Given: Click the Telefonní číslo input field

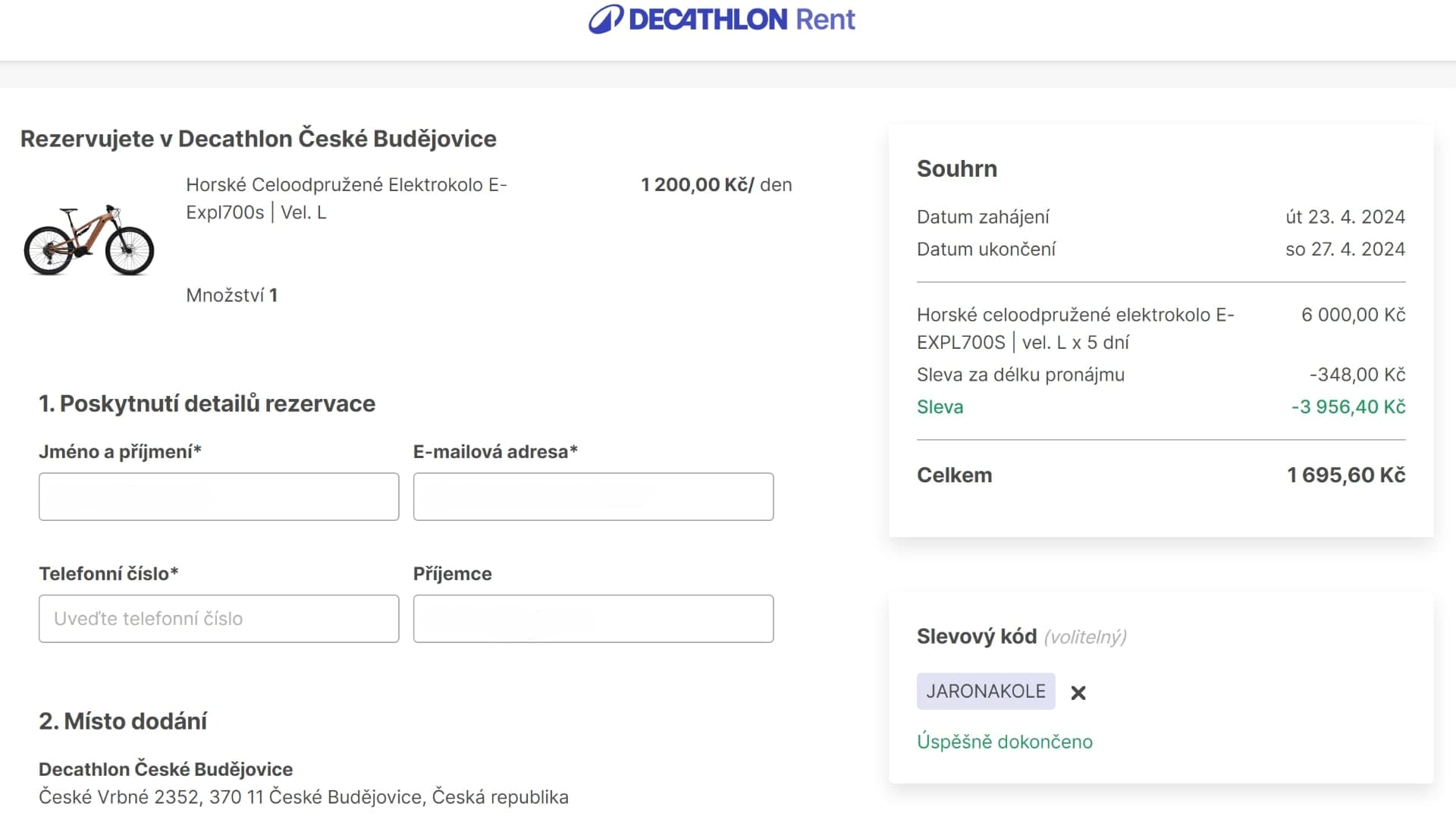Looking at the screenshot, I should [218, 619].
